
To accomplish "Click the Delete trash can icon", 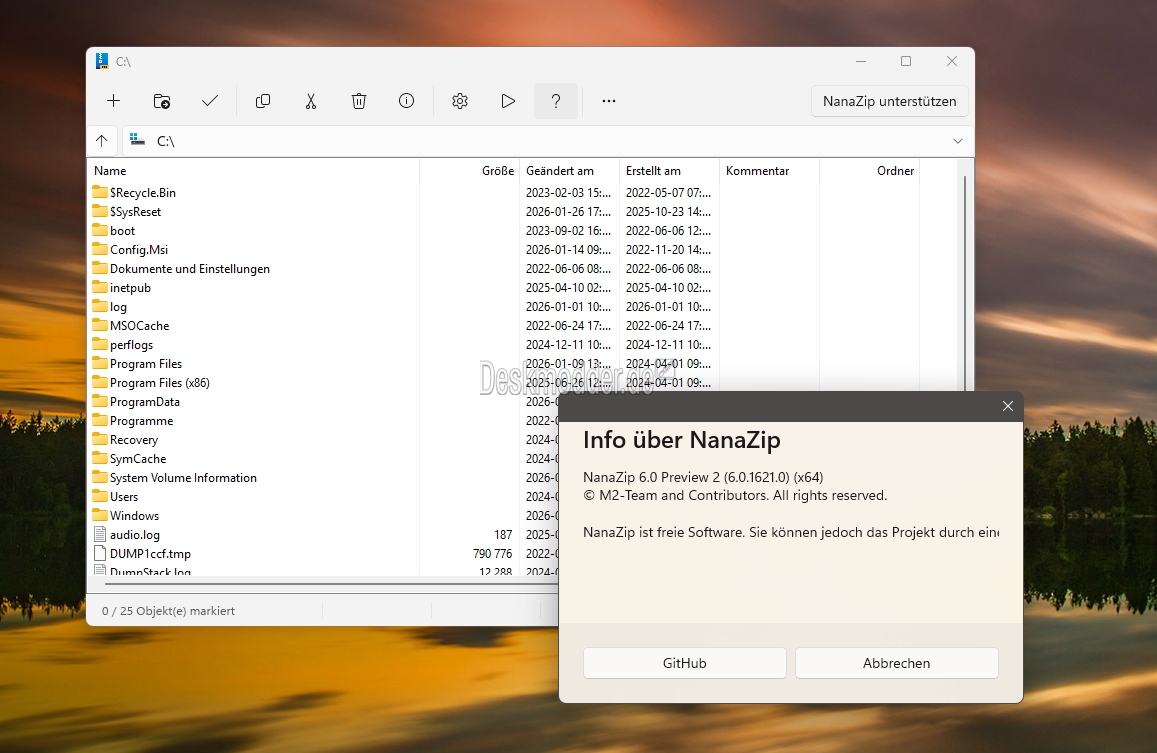I will (359, 101).
